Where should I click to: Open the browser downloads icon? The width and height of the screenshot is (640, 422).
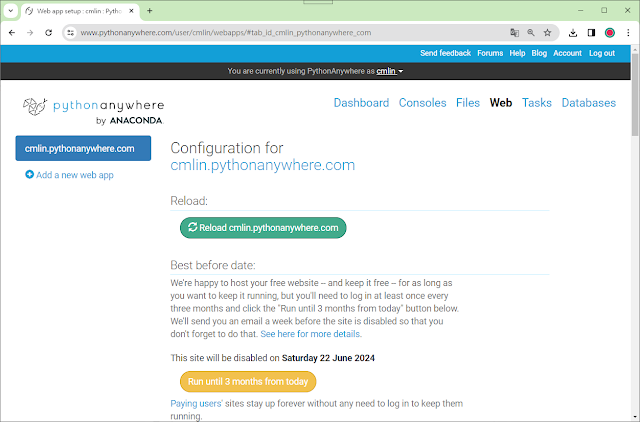[x=573, y=33]
